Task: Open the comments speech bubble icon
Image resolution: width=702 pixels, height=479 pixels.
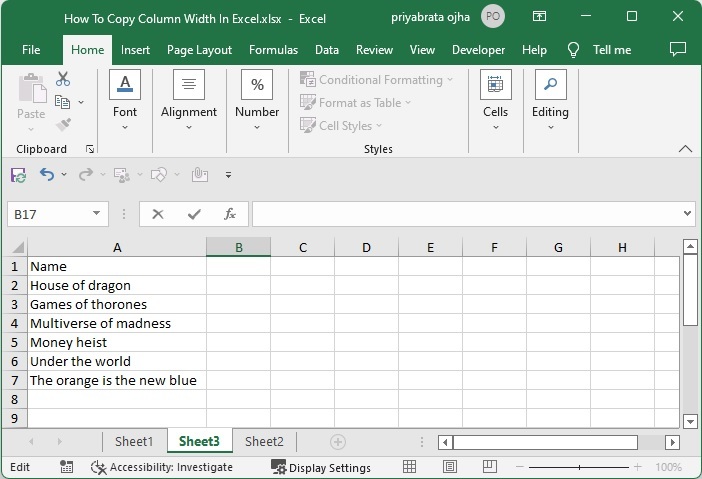Action: (x=677, y=49)
